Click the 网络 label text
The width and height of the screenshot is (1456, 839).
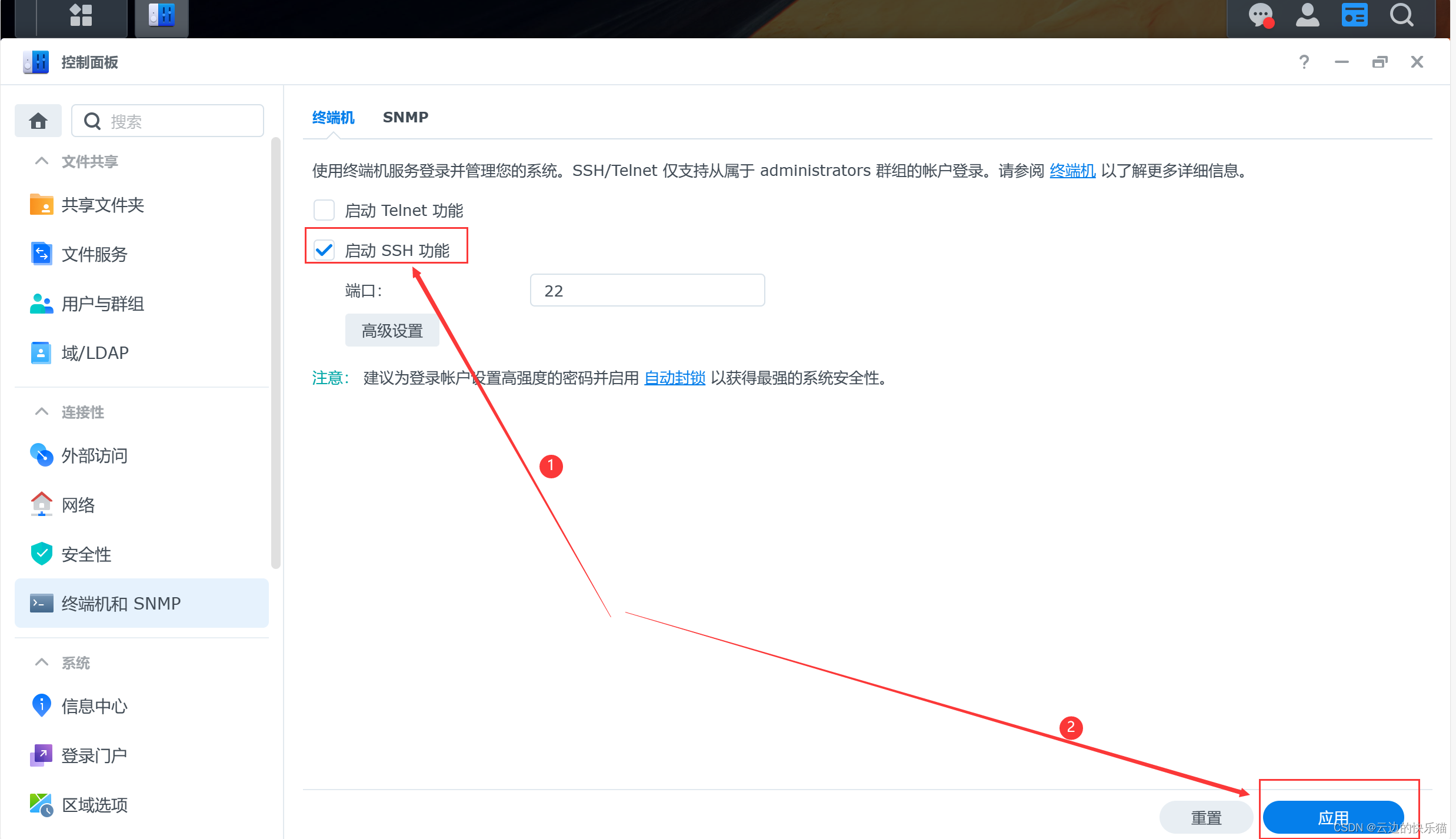tap(78, 505)
